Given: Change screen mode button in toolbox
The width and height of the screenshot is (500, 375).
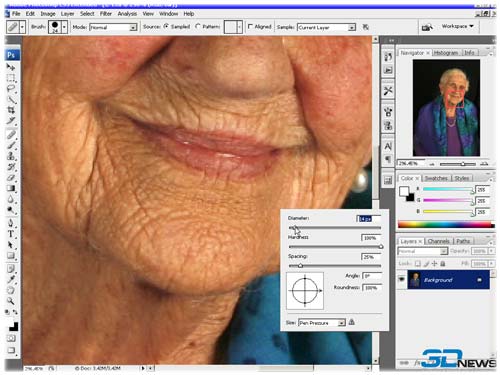Looking at the screenshot, I should click(11, 350).
